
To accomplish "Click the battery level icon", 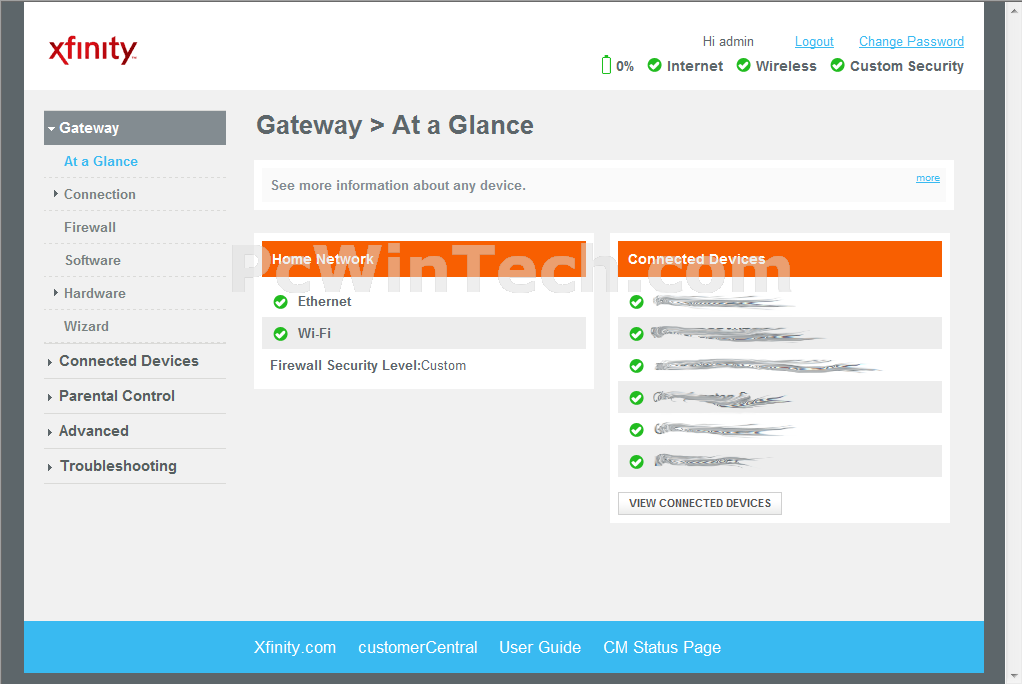I will tap(606, 65).
